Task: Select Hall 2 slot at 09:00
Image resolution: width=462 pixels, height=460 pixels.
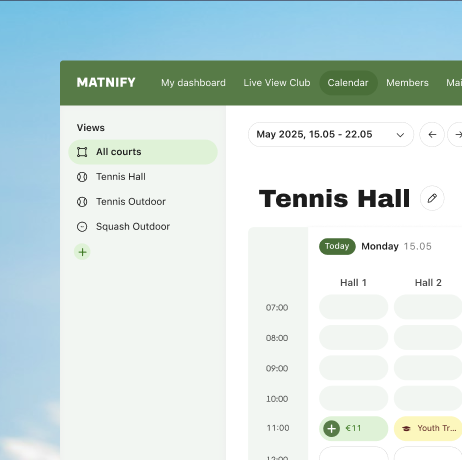Action: [428, 368]
